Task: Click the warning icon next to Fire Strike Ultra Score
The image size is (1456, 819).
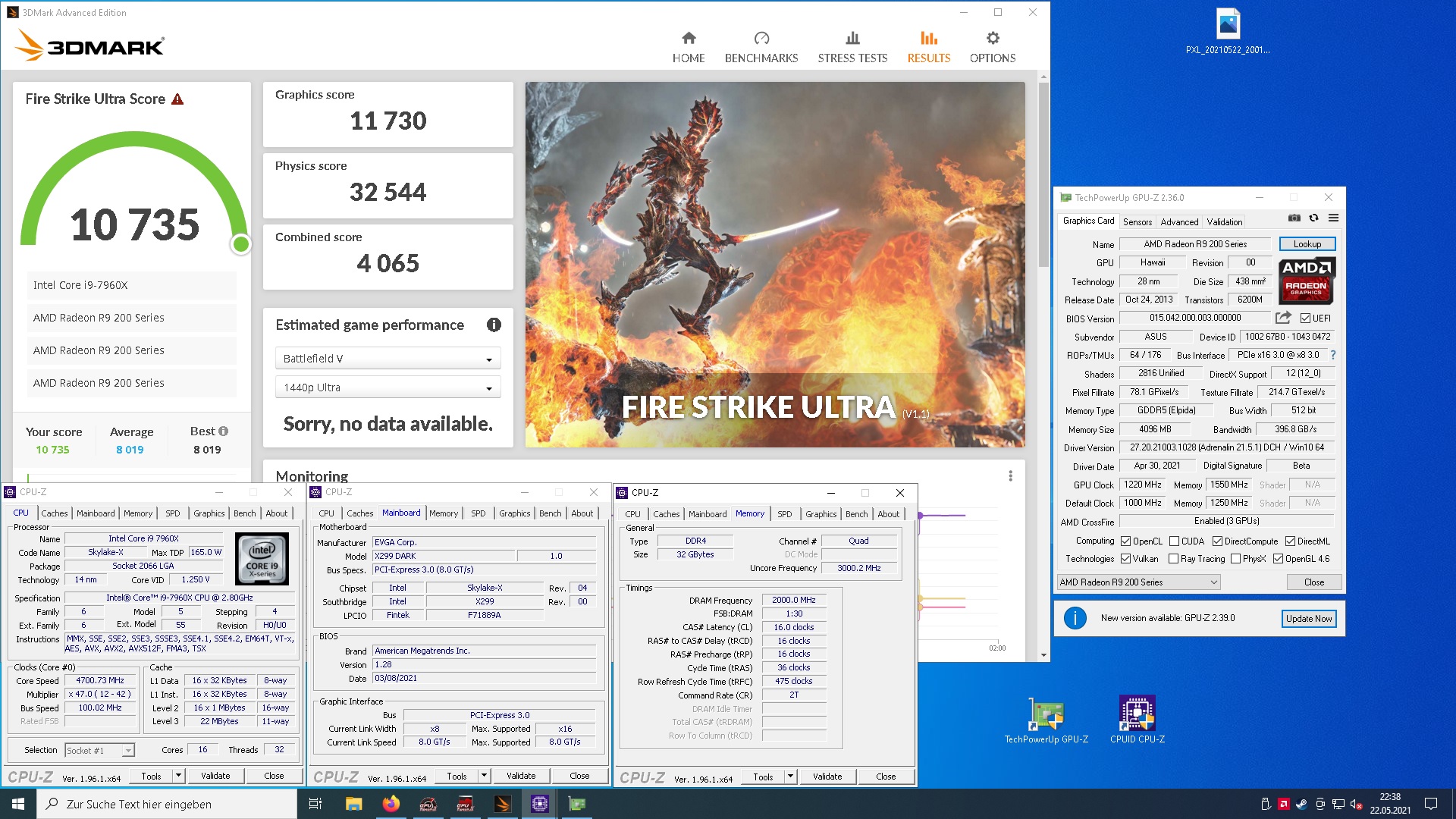Action: (177, 99)
